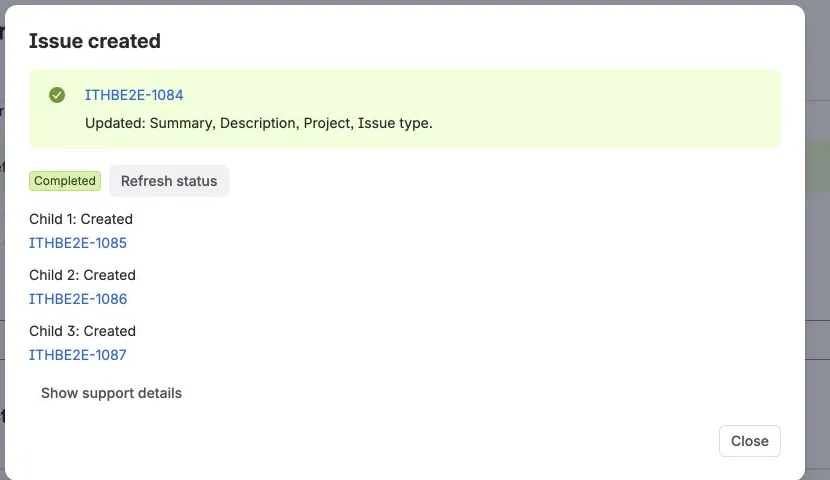
Task: Select the green Completed status badge
Action: (x=65, y=181)
